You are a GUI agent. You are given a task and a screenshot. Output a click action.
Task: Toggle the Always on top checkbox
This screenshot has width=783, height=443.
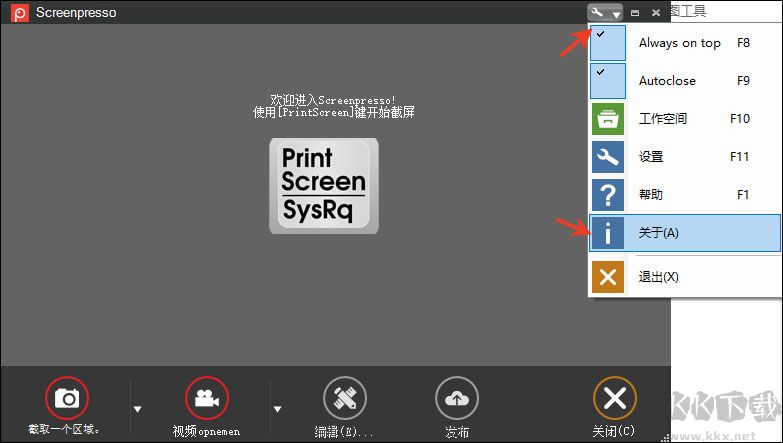[608, 43]
